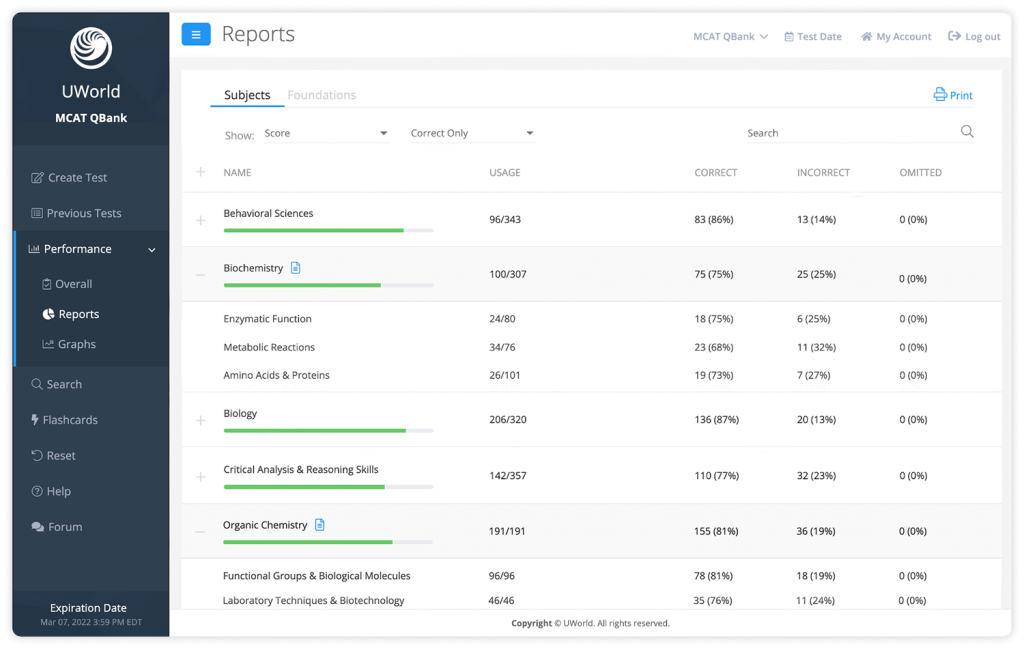1024x649 pixels.
Task: Click the search magnifier icon in reports
Action: pos(967,132)
